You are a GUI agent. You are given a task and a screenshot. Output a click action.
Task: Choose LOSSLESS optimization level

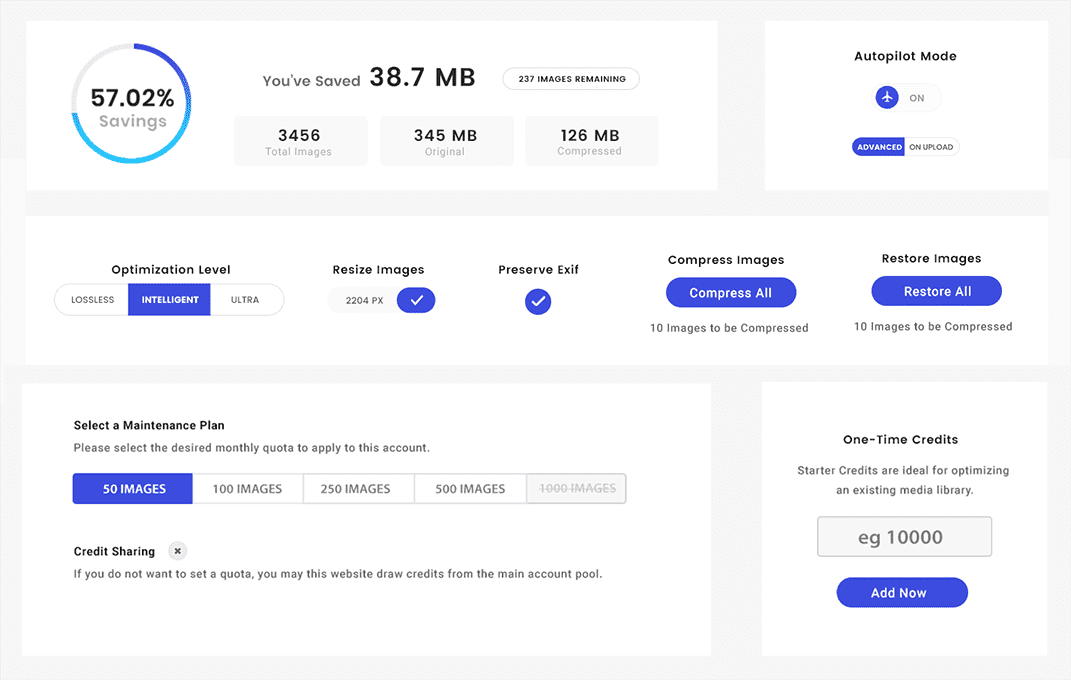pyautogui.click(x=92, y=300)
